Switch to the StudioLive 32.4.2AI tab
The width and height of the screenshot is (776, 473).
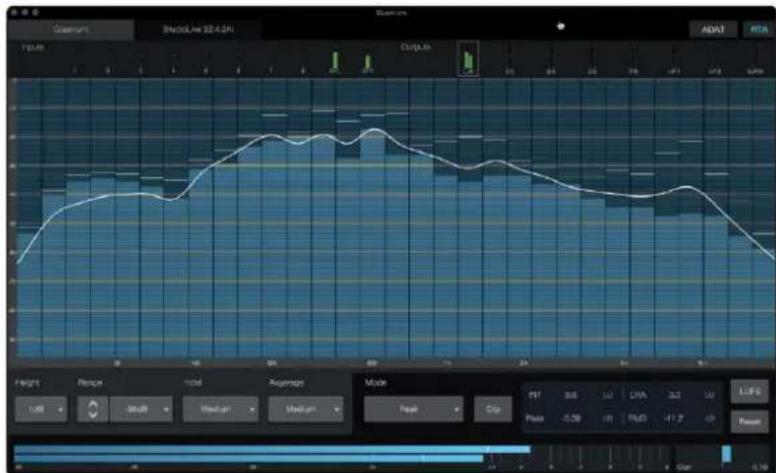198,30
